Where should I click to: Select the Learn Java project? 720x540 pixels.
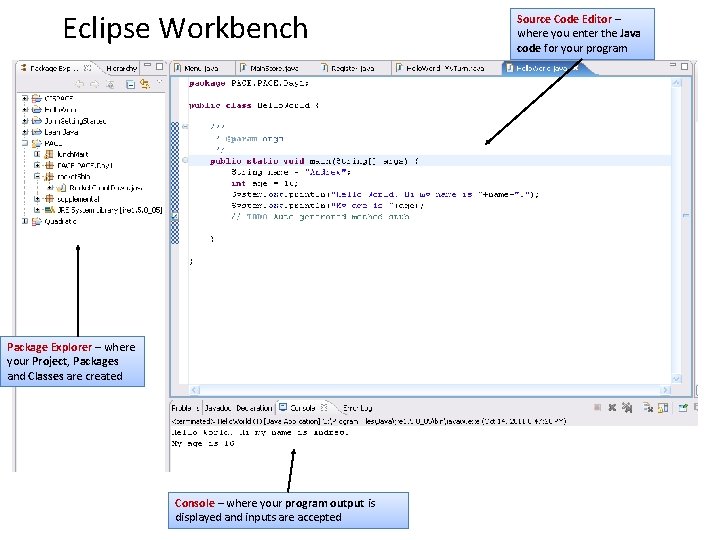click(61, 132)
